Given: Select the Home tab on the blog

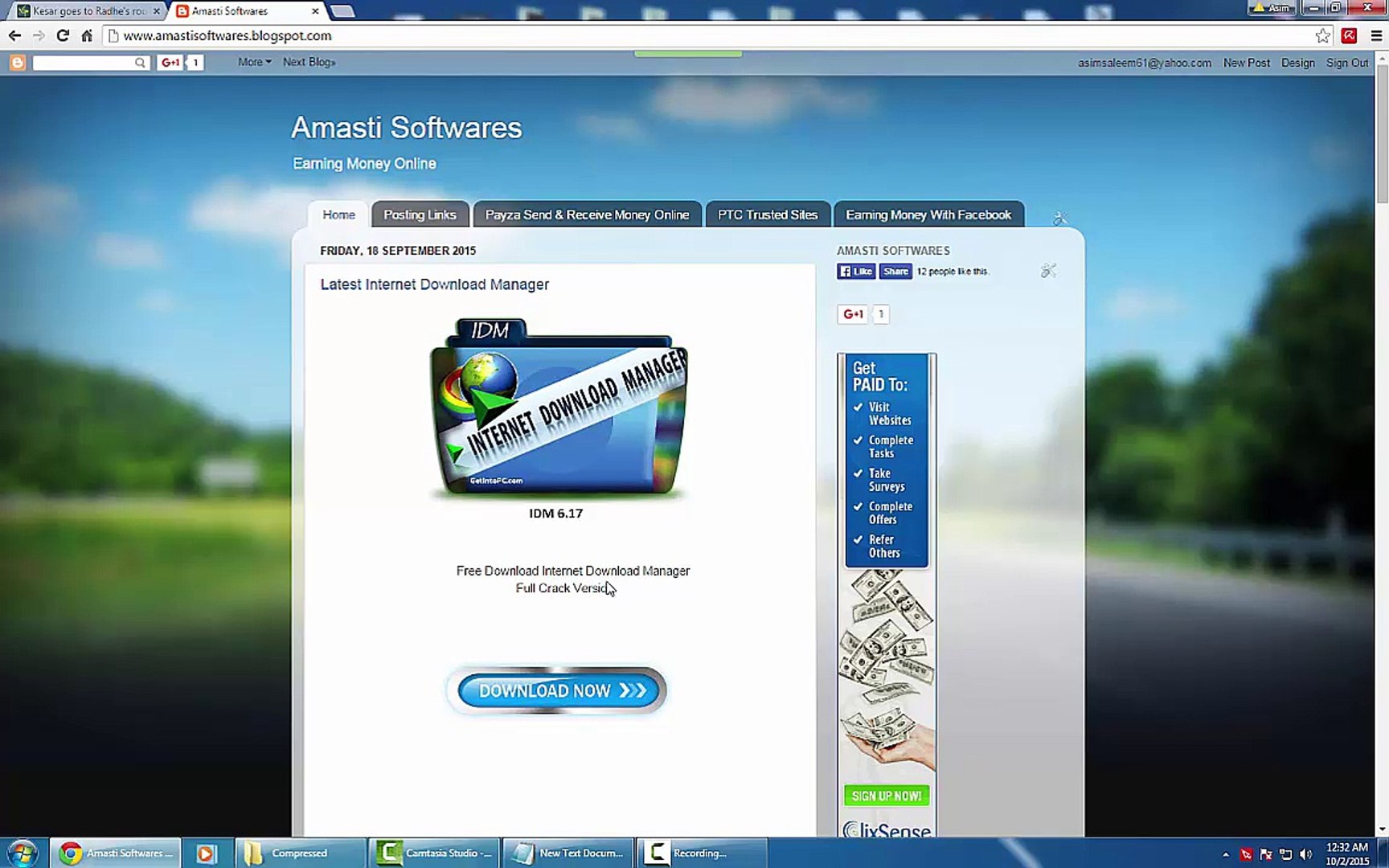Looking at the screenshot, I should tap(338, 215).
